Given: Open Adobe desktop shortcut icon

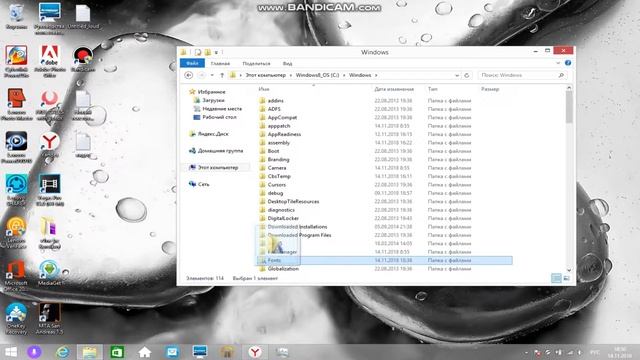Looking at the screenshot, I should point(50,61).
